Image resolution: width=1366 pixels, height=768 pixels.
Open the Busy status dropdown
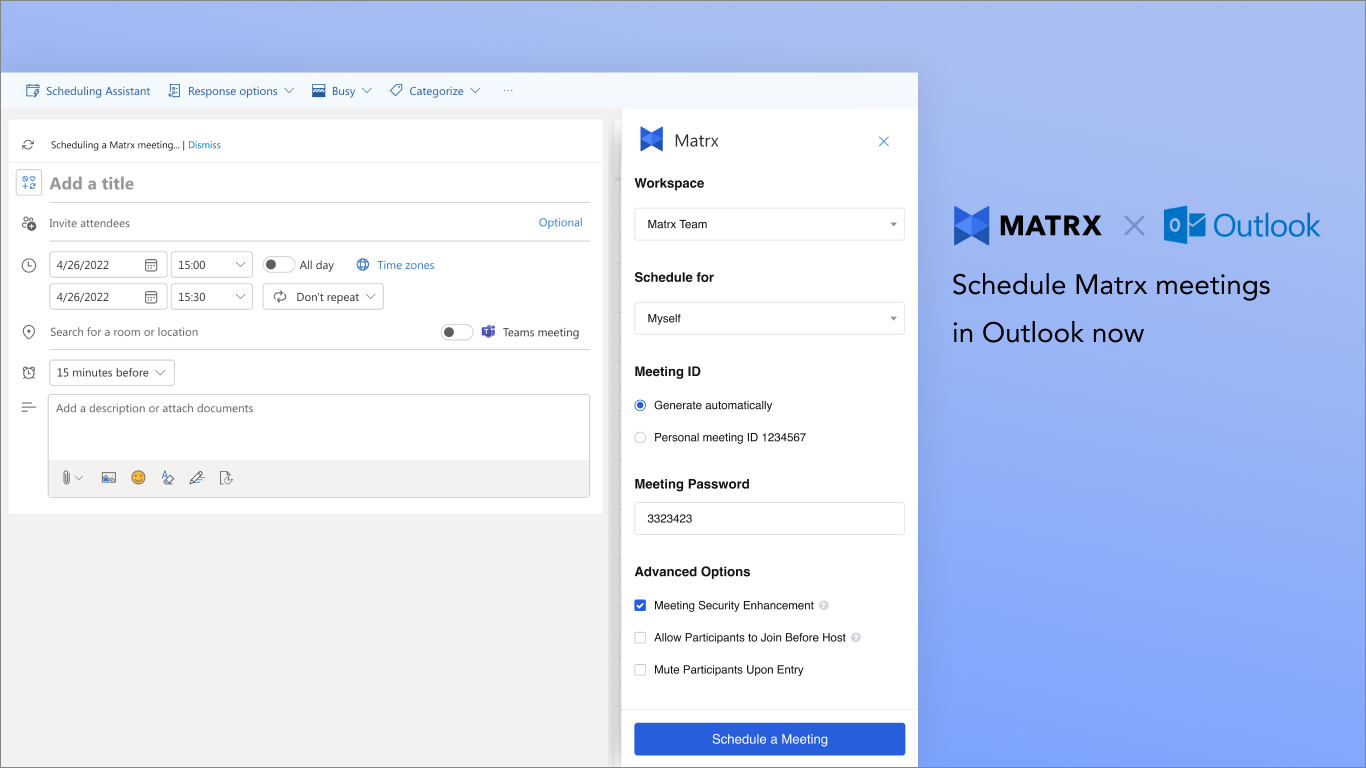[342, 91]
